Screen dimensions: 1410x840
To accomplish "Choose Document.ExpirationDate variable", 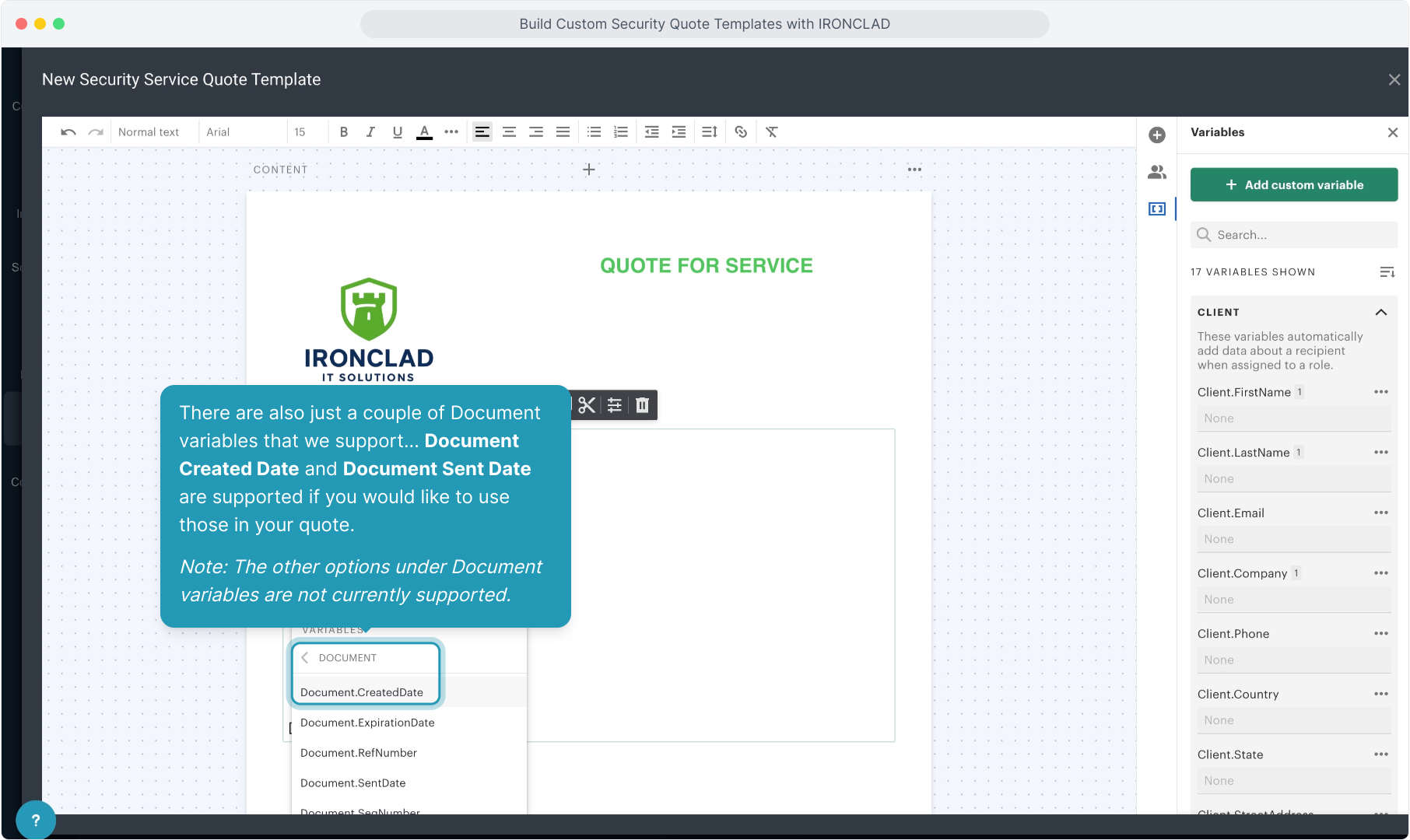I will [367, 723].
